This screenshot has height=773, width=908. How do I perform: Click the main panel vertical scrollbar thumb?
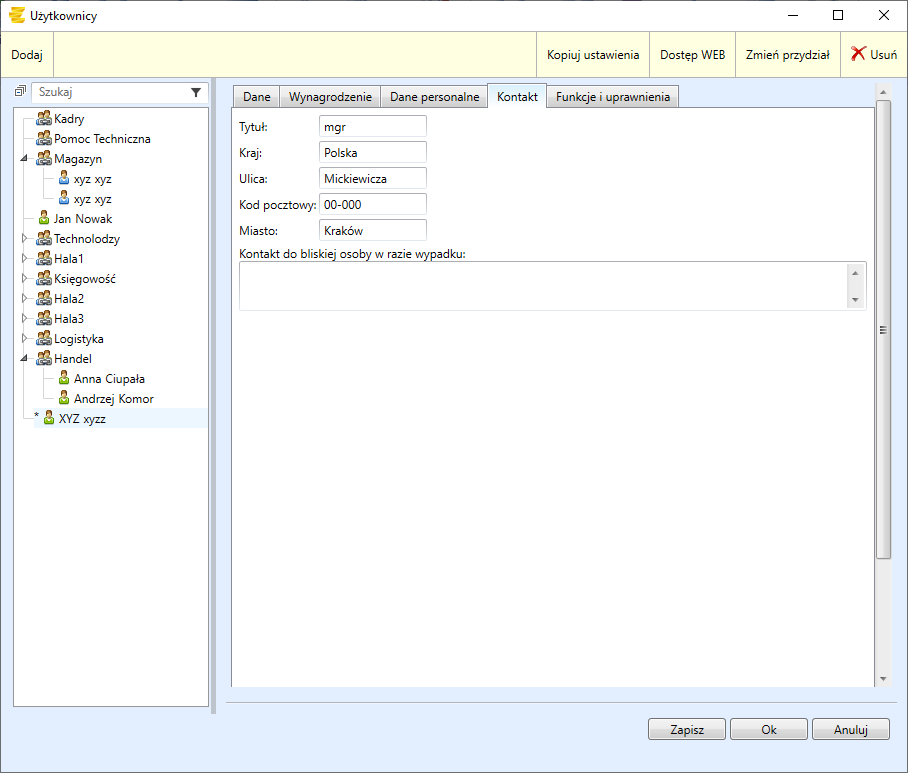pyautogui.click(x=883, y=330)
